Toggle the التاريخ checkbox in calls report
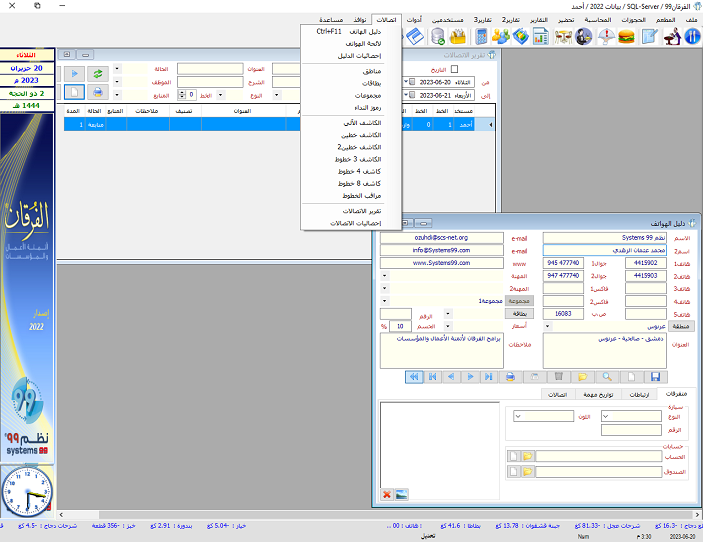The height and width of the screenshot is (542, 703). (x=454, y=69)
